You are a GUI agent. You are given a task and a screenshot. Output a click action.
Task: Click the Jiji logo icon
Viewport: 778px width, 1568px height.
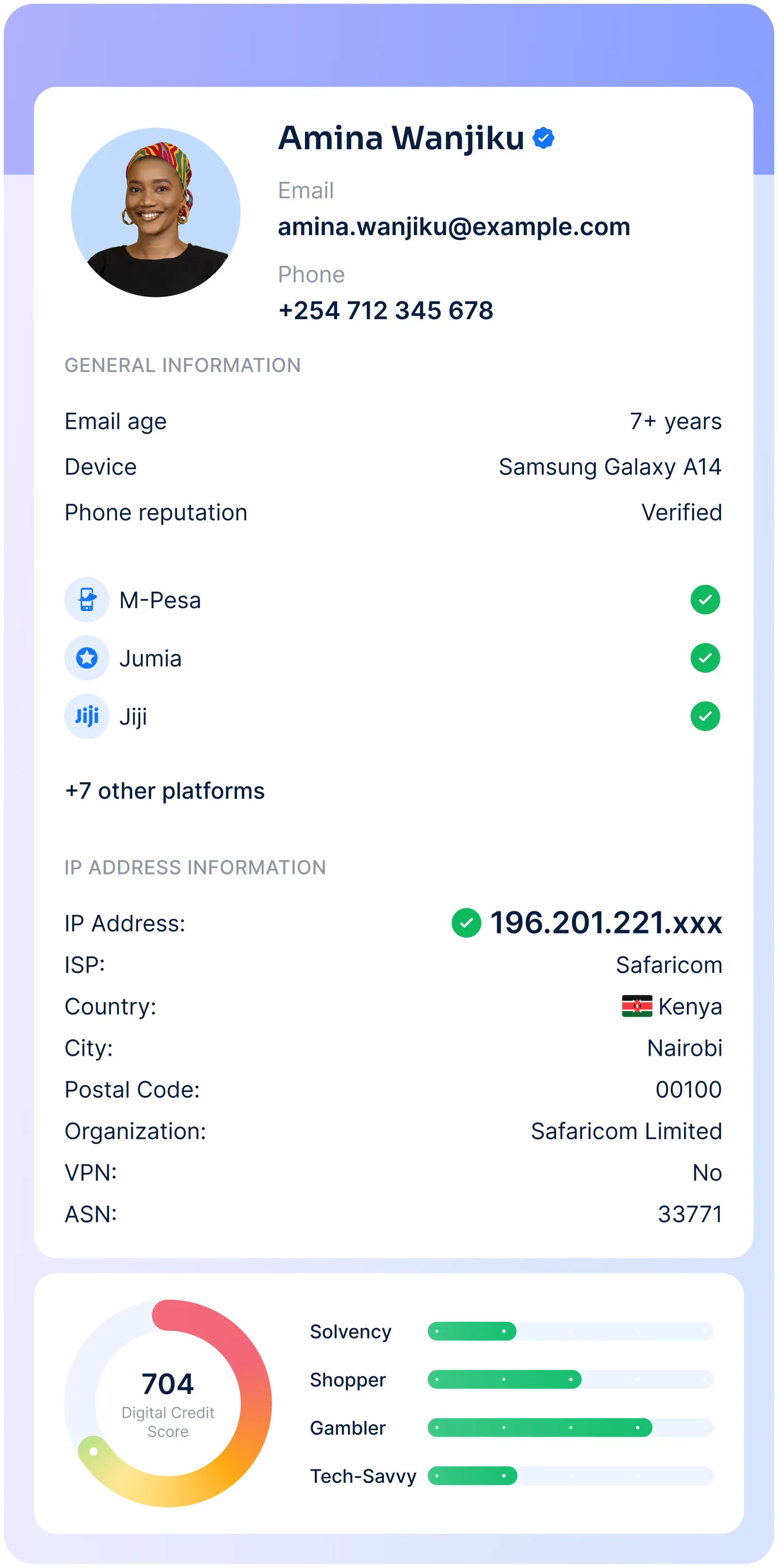pyautogui.click(x=87, y=716)
